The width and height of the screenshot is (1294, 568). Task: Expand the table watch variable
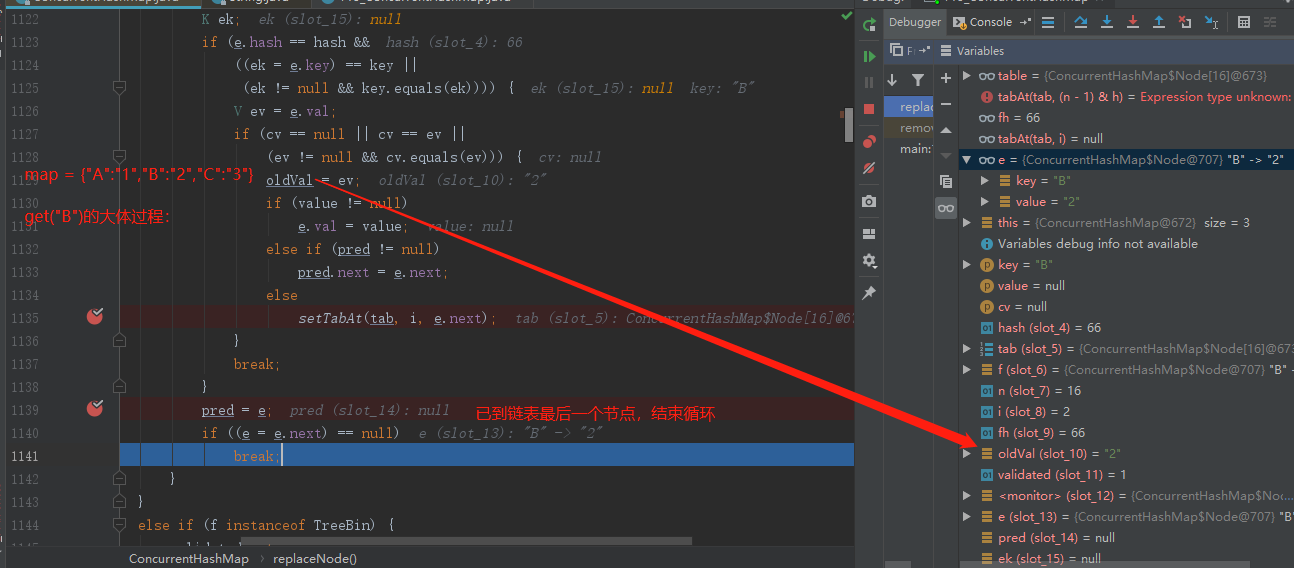967,76
